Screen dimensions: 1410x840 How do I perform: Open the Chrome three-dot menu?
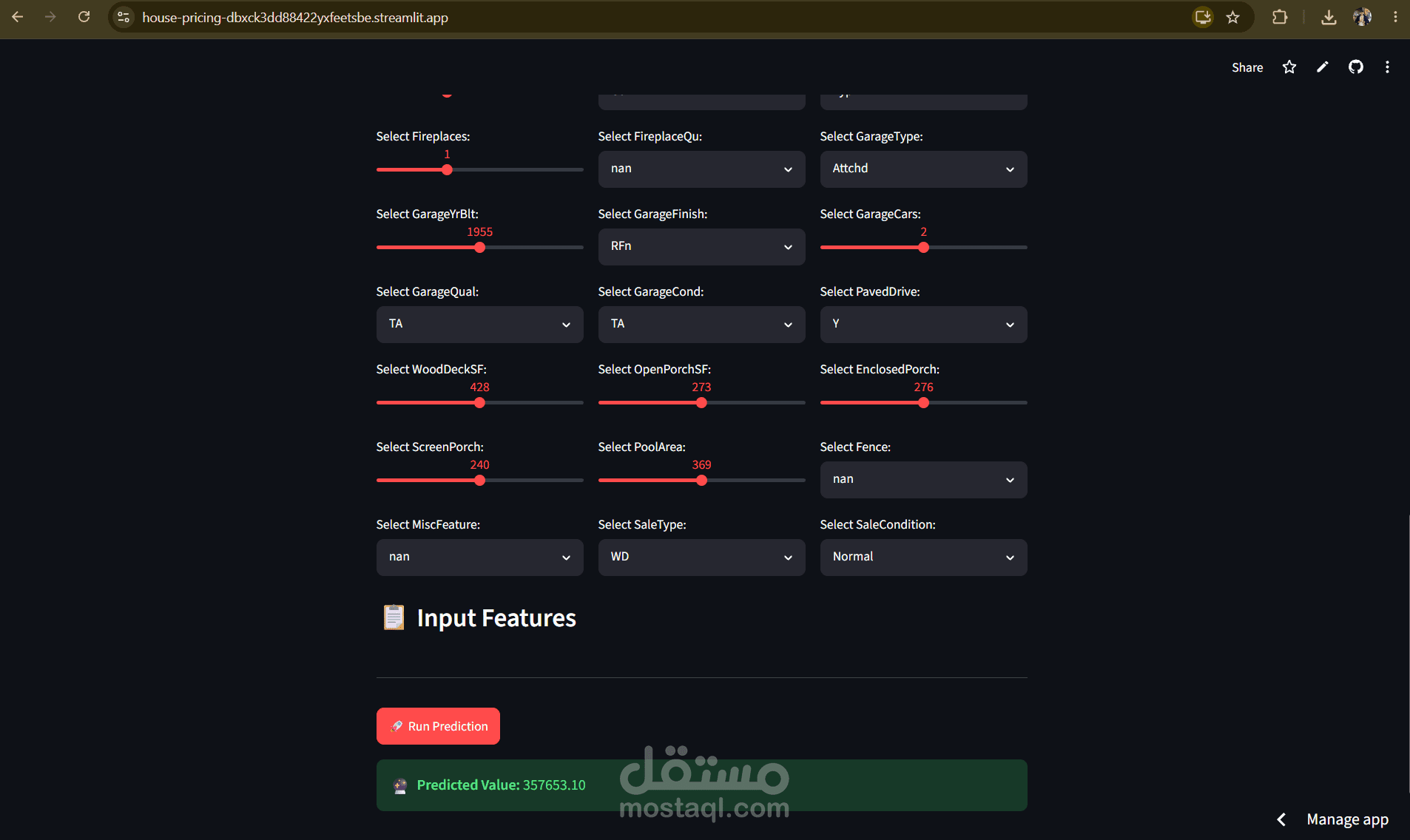click(1395, 17)
